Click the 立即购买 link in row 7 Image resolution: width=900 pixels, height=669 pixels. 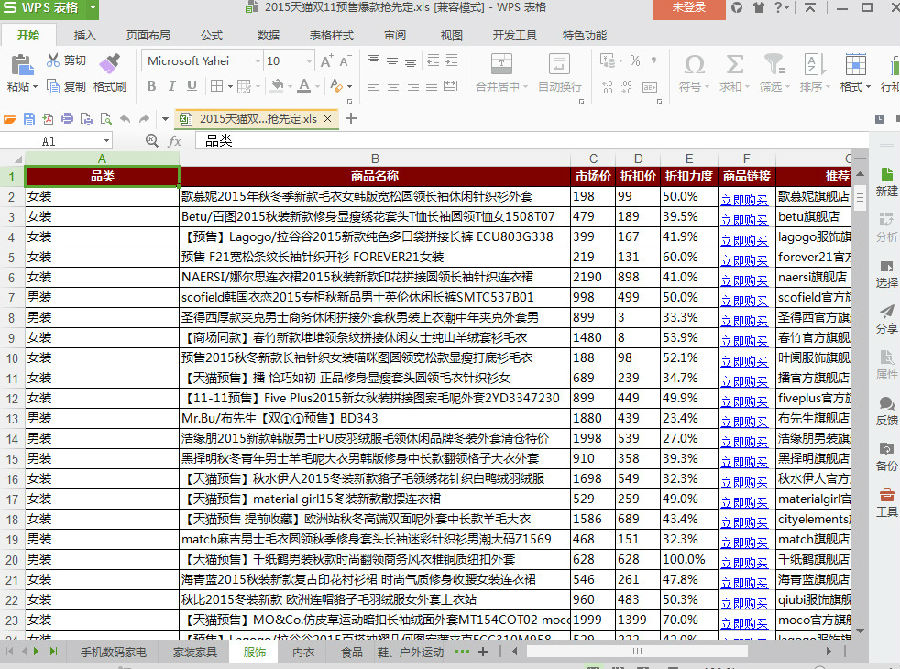(744, 301)
